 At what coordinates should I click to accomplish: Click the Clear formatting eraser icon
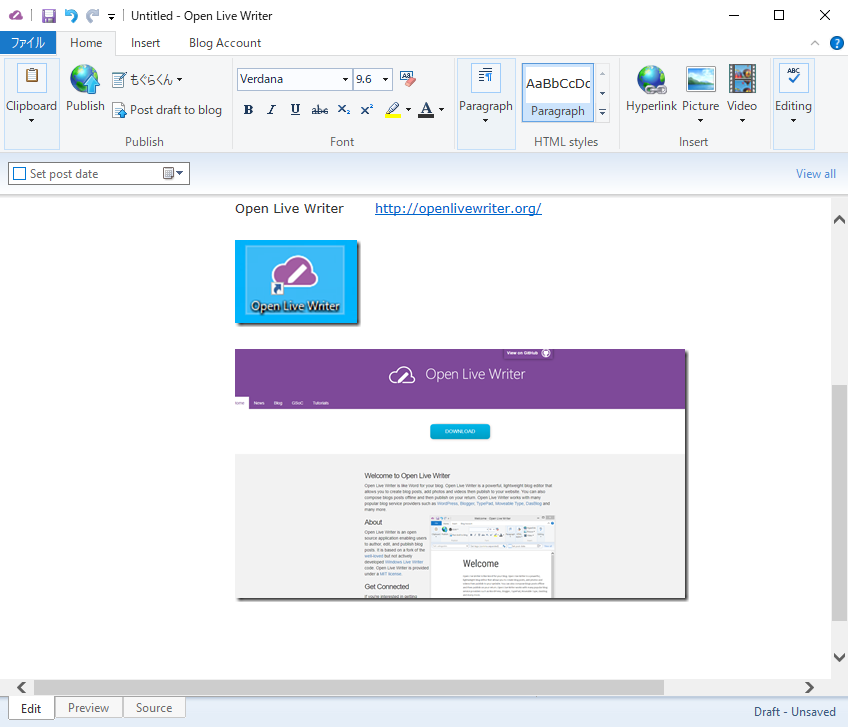point(408,78)
